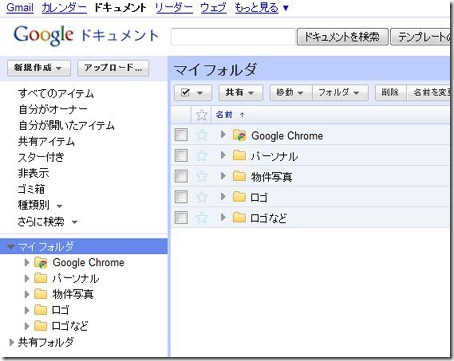Open the Gmail link
454x361 pixels.
[20, 7]
